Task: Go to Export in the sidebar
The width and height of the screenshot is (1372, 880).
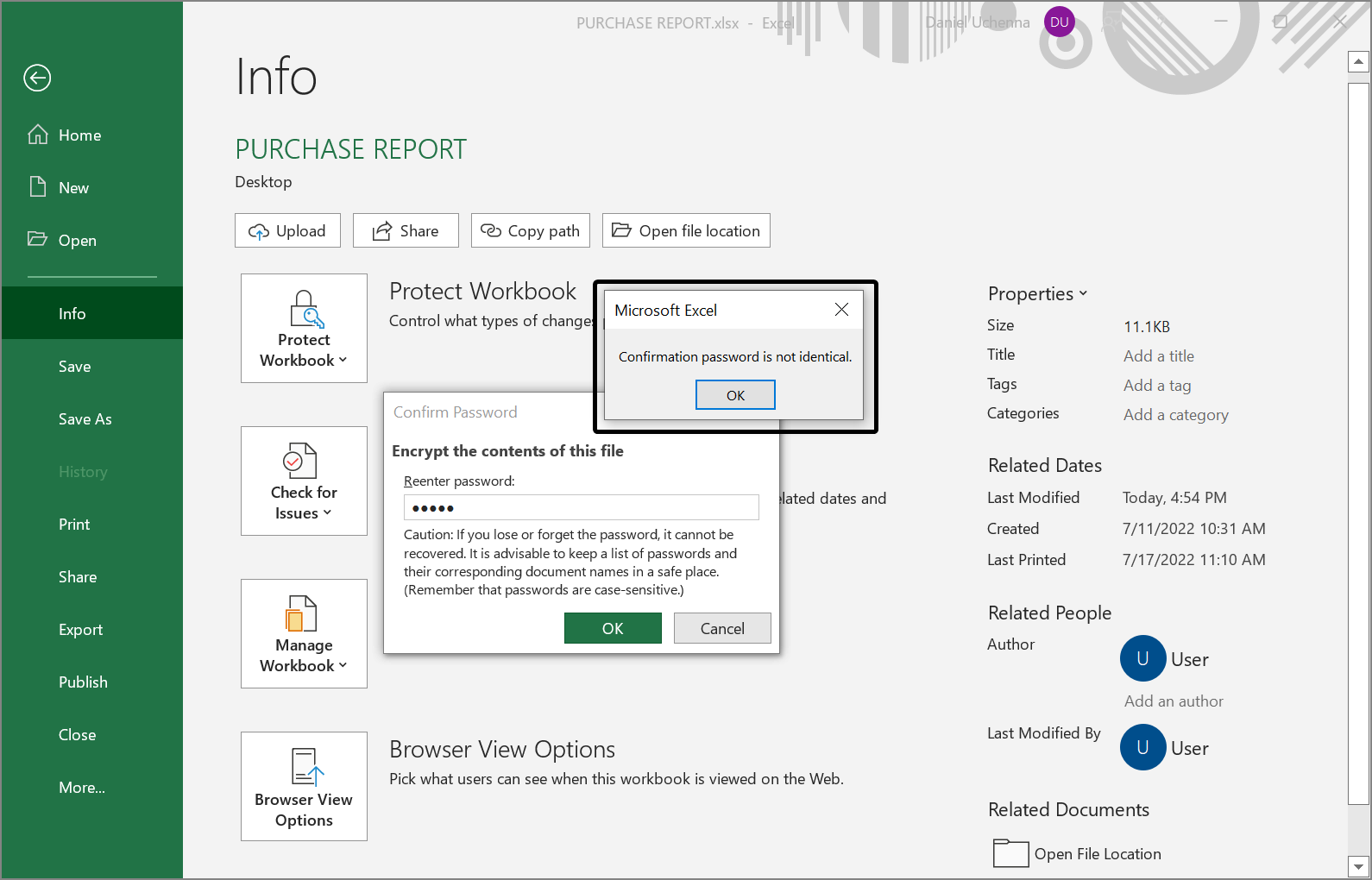Action: [80, 630]
